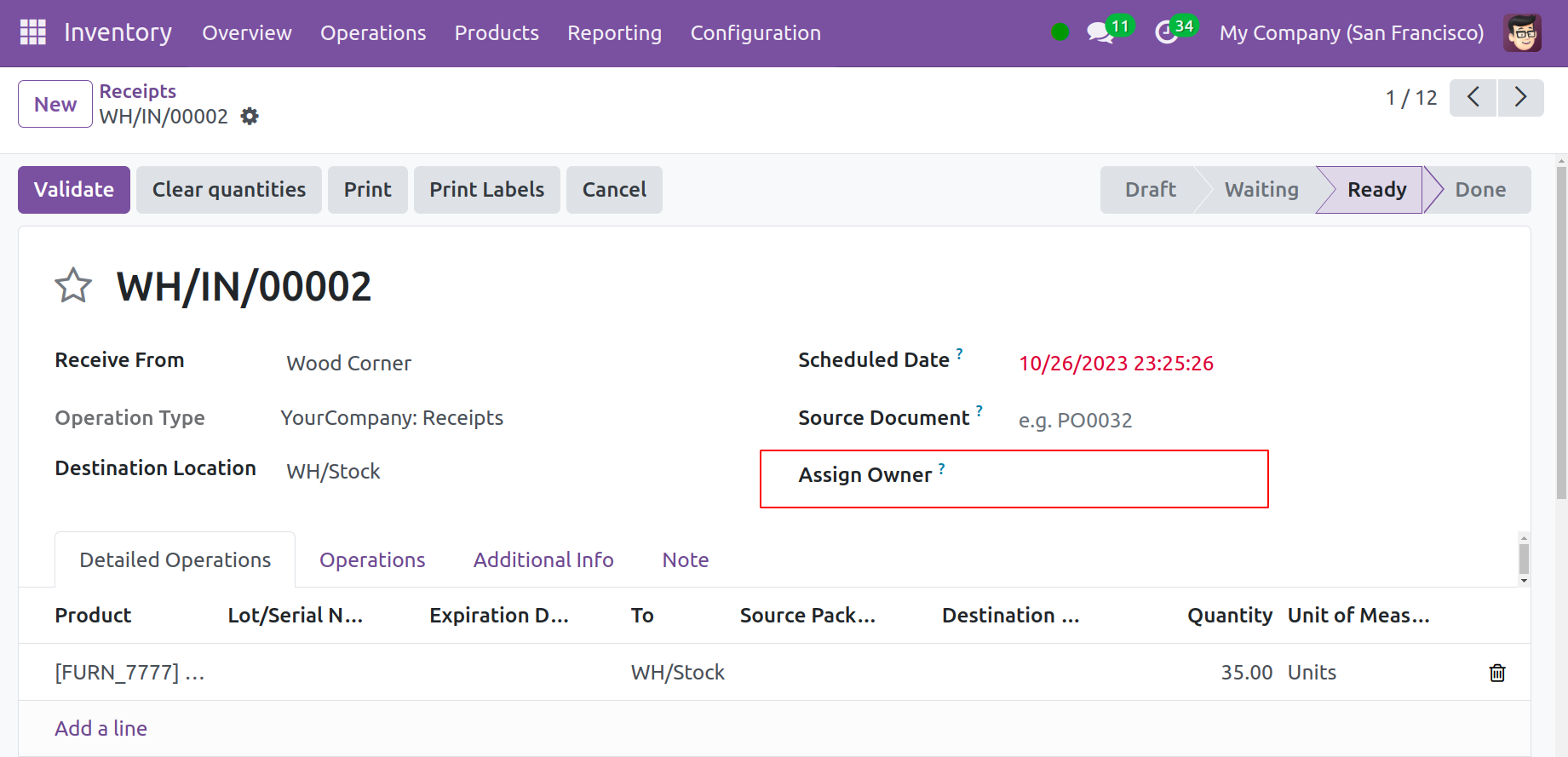Screen dimensions: 1568x757
Task: Delete the FURN_7777 line with trash icon
Action: click(1496, 673)
